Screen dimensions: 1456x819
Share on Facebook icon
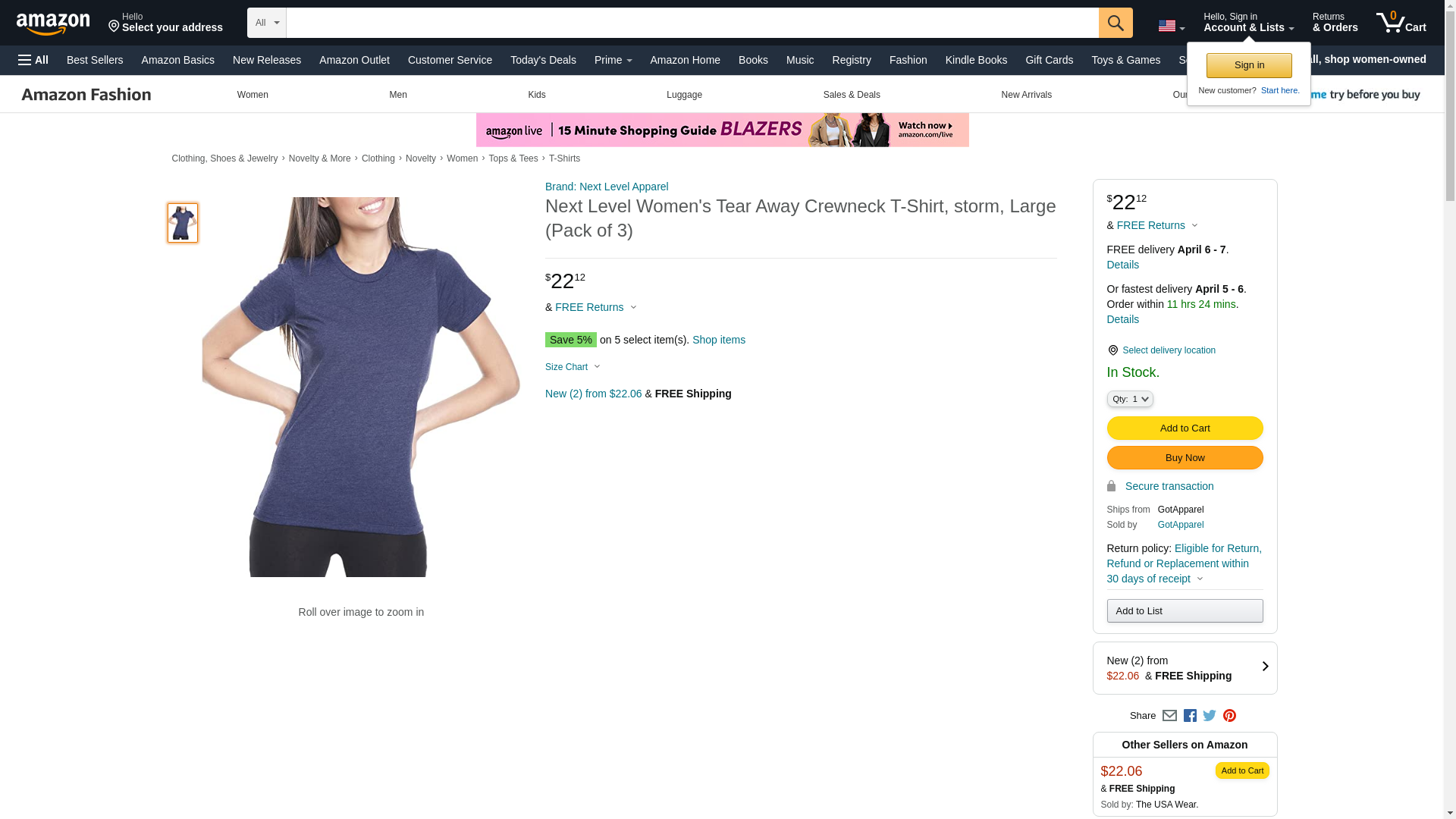[1190, 716]
